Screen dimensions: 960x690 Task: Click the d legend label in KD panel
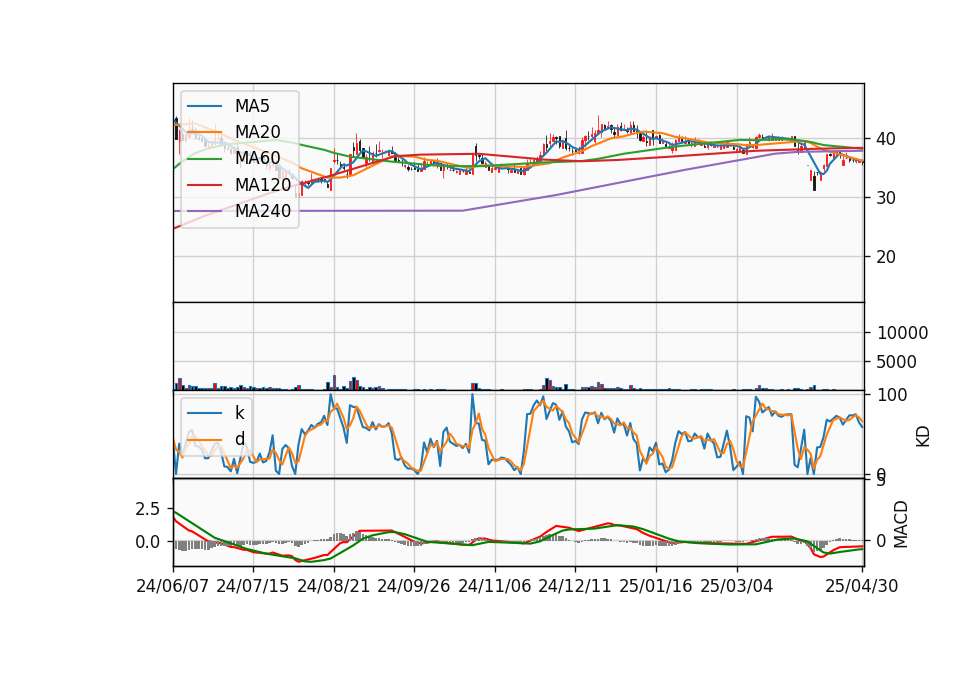(x=240, y=439)
